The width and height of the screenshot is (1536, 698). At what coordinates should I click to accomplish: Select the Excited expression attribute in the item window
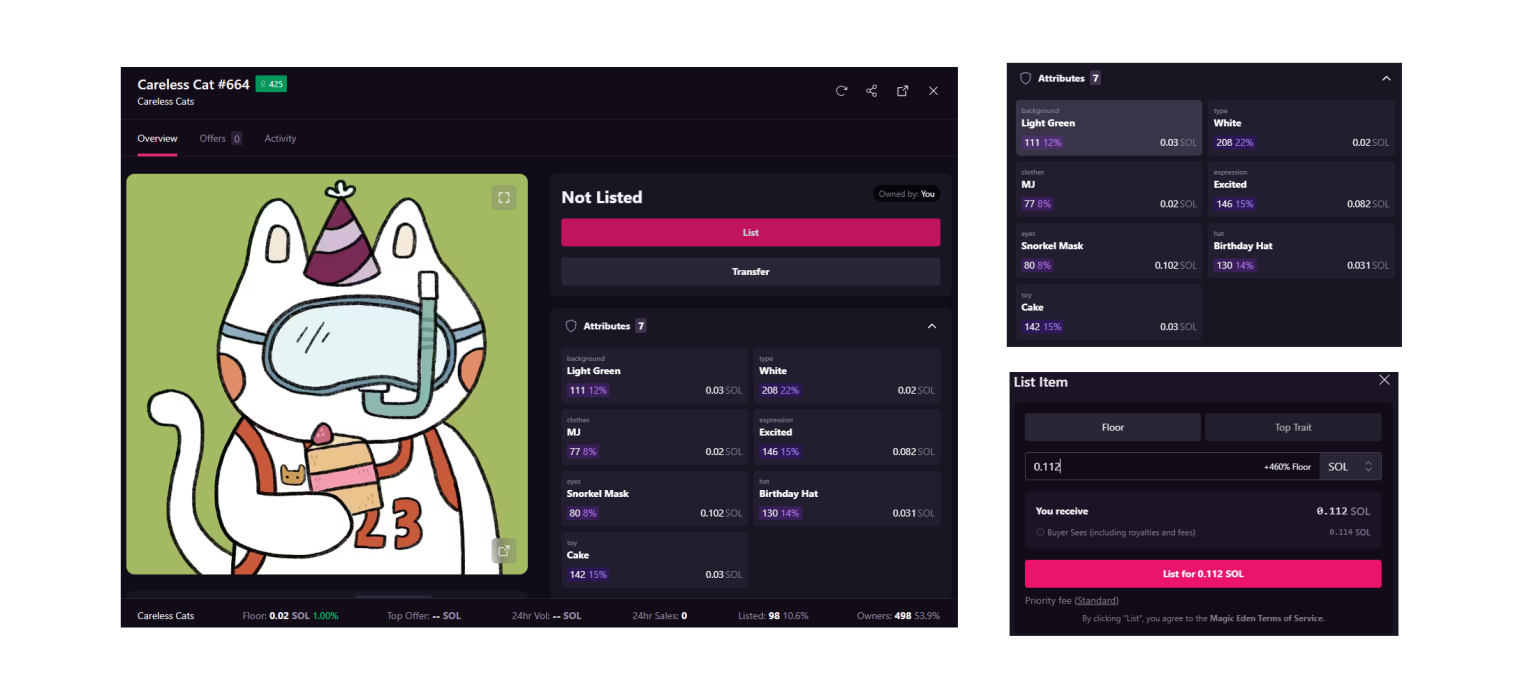(x=847, y=437)
